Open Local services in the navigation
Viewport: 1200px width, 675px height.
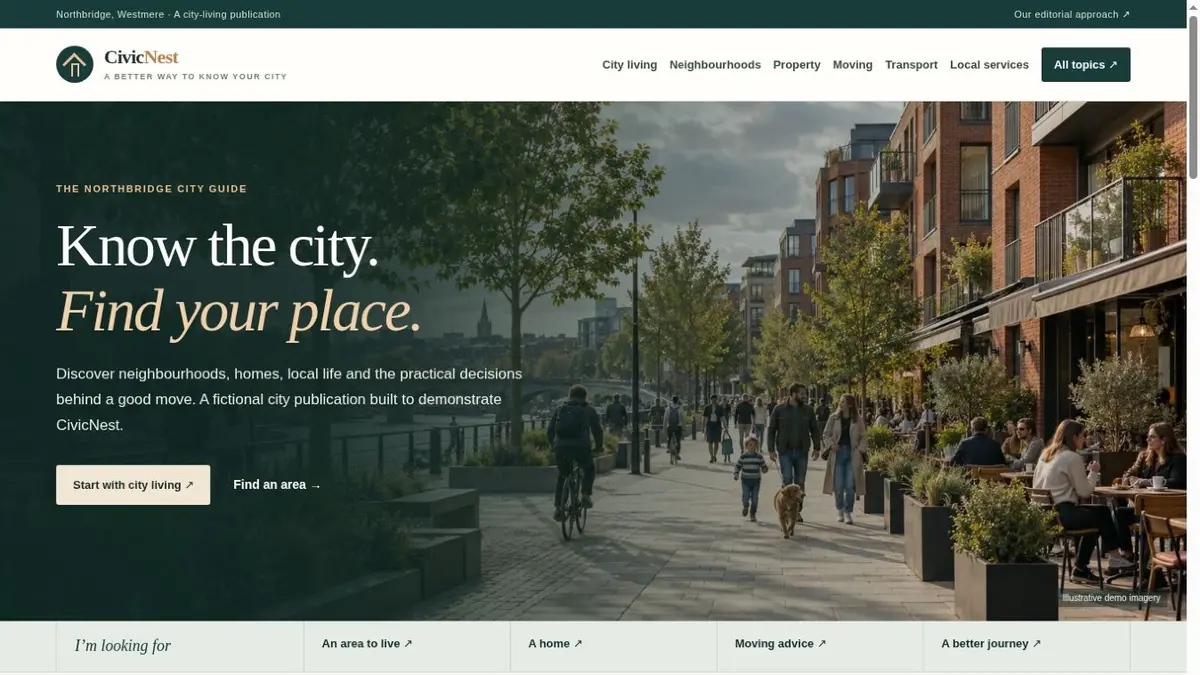point(989,65)
